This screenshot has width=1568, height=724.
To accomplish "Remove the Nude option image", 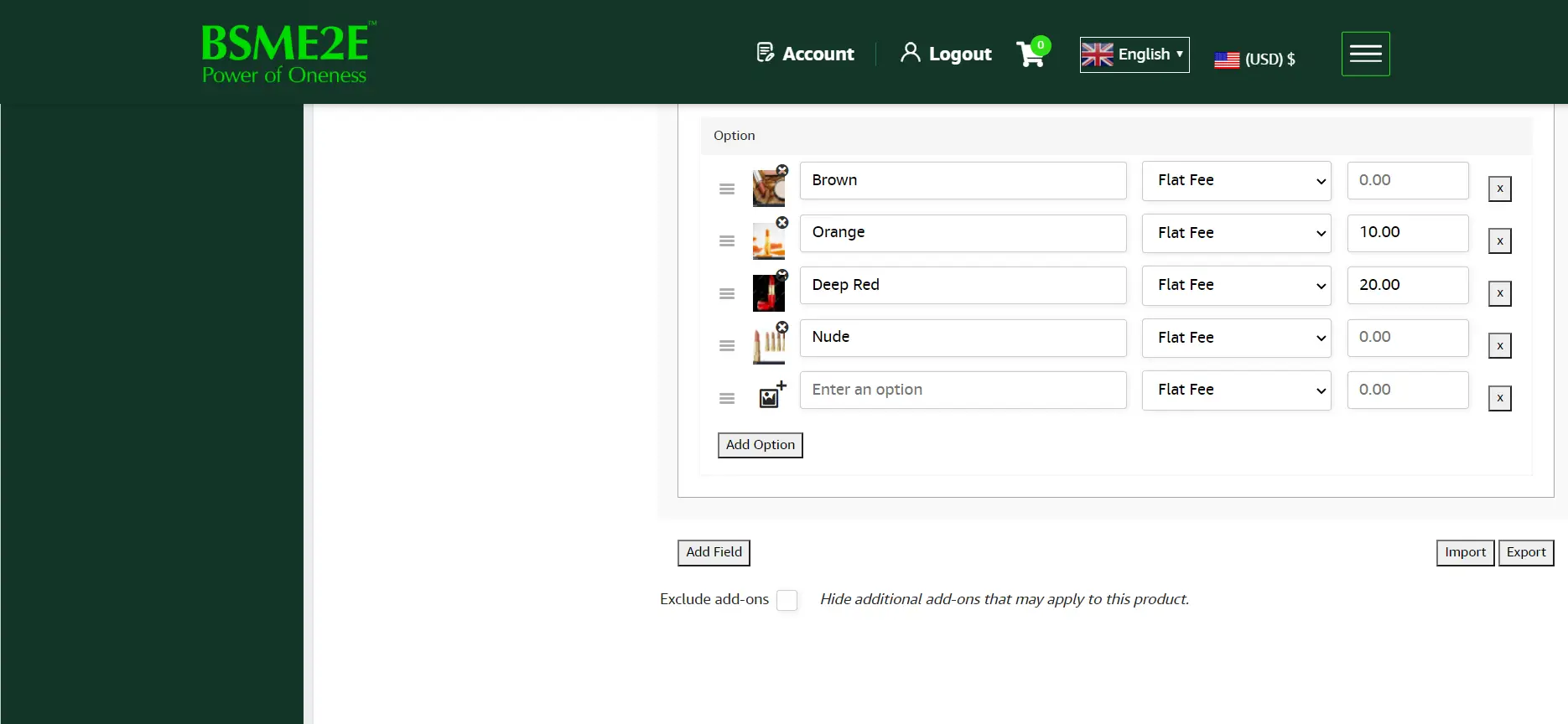I will pyautogui.click(x=782, y=328).
